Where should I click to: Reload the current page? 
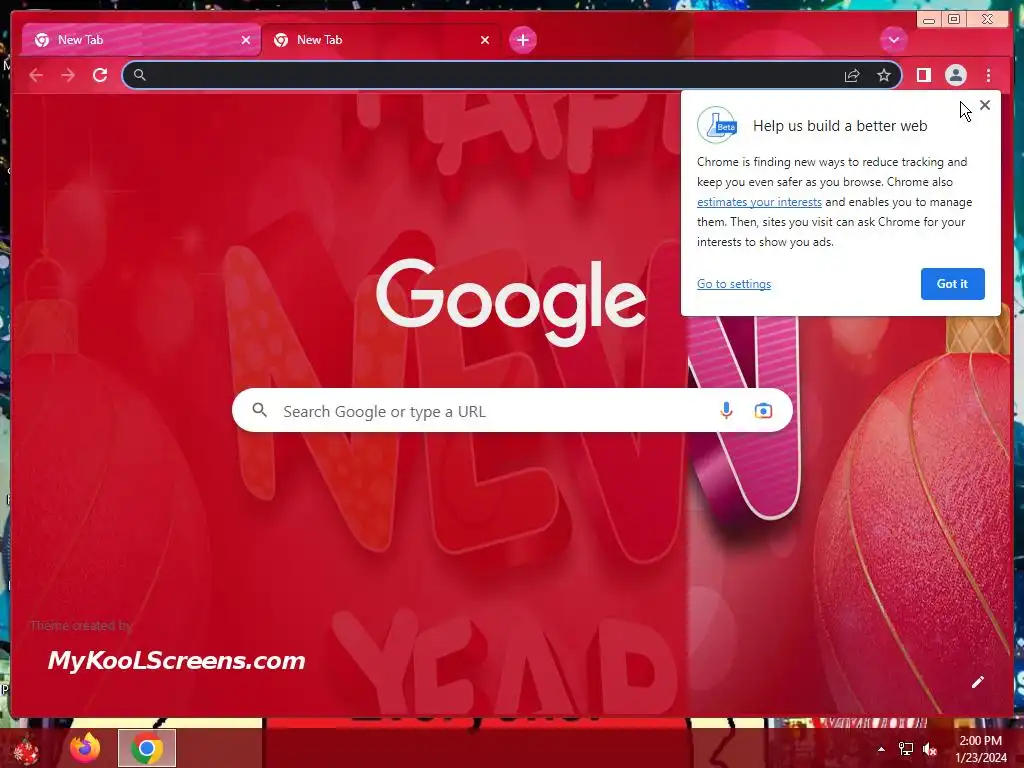[x=100, y=75]
